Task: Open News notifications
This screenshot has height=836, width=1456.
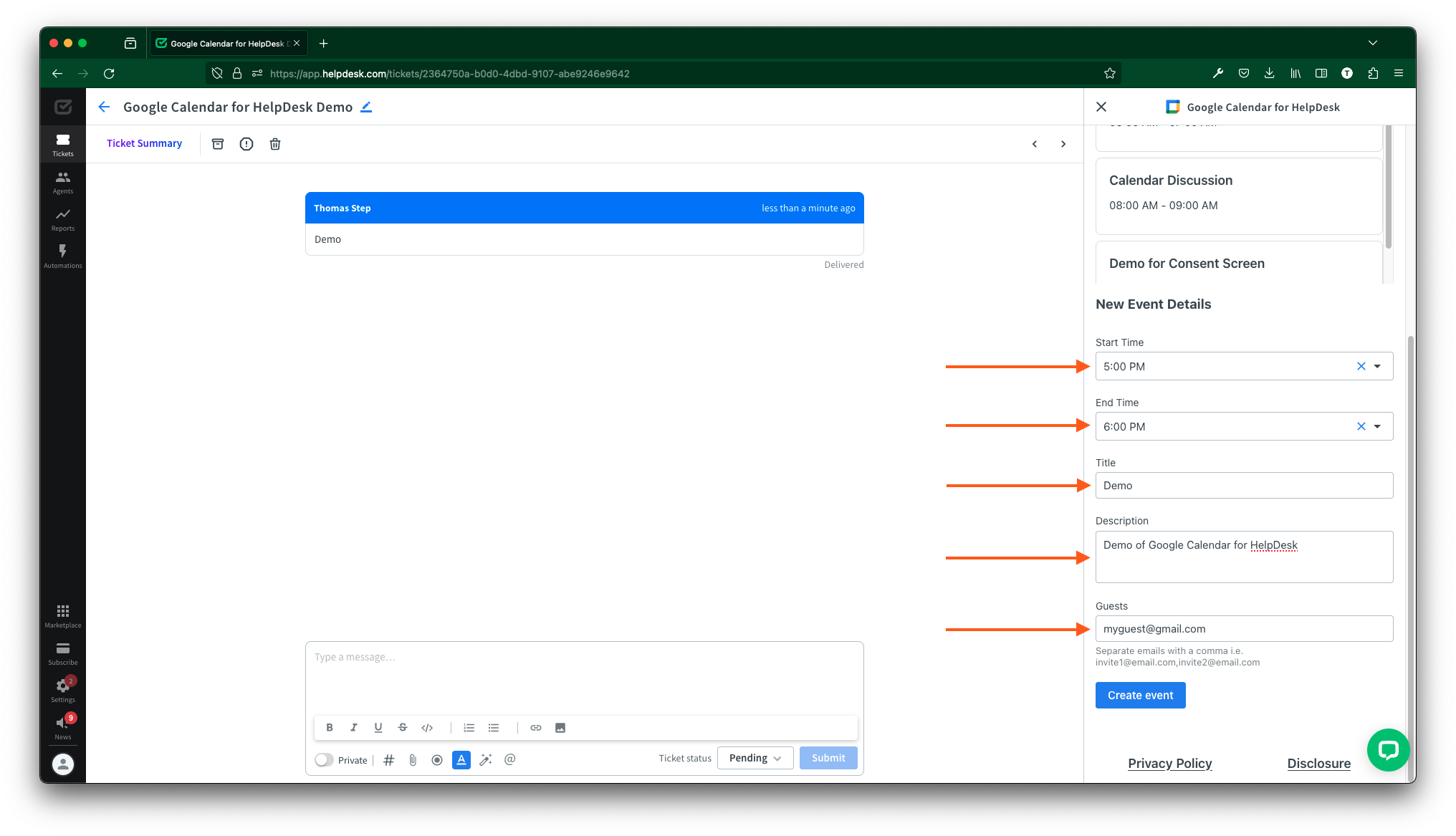Action: [63, 728]
